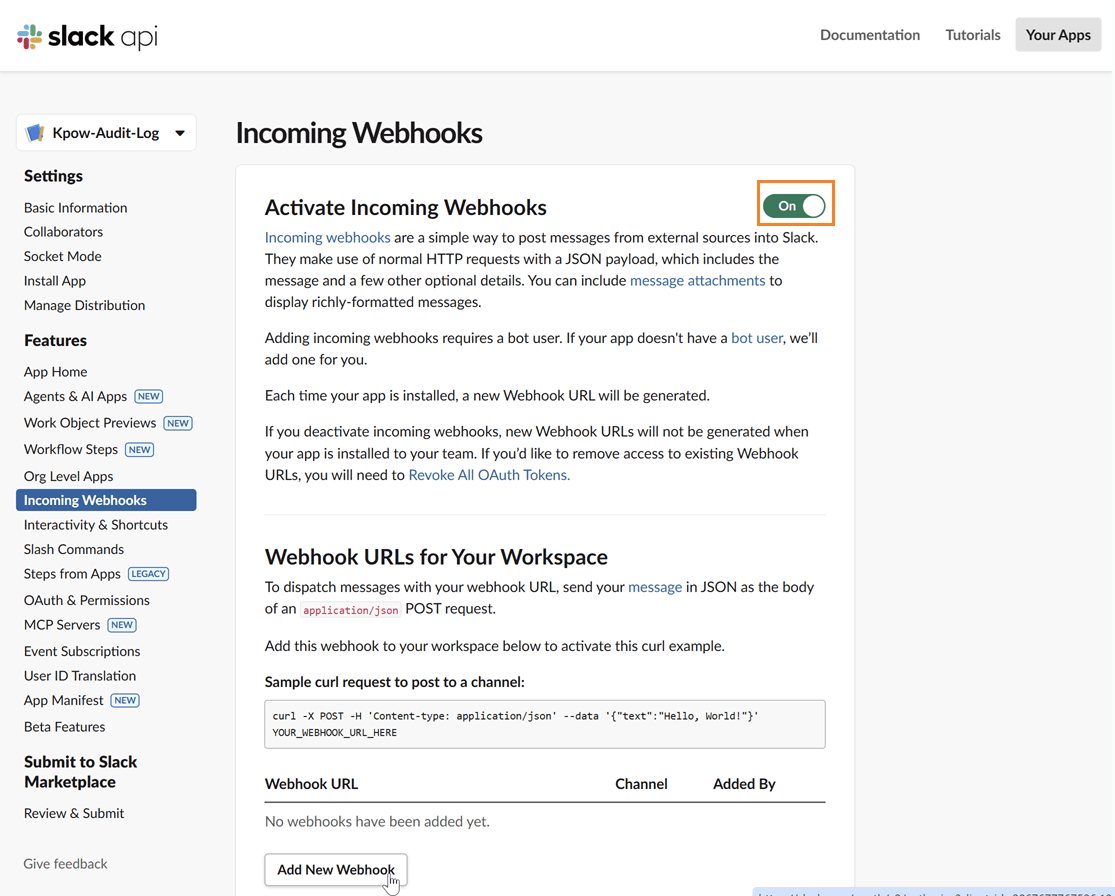
Task: Open Interactivity & Shortcuts page
Action: point(96,525)
